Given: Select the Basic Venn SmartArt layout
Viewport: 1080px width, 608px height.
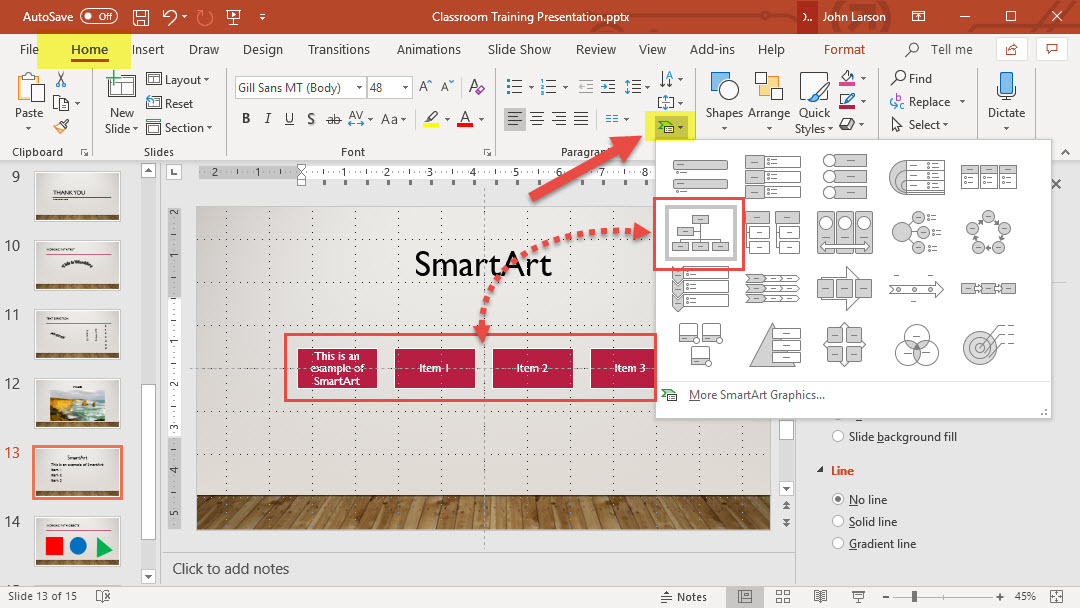Looking at the screenshot, I should coord(916,344).
